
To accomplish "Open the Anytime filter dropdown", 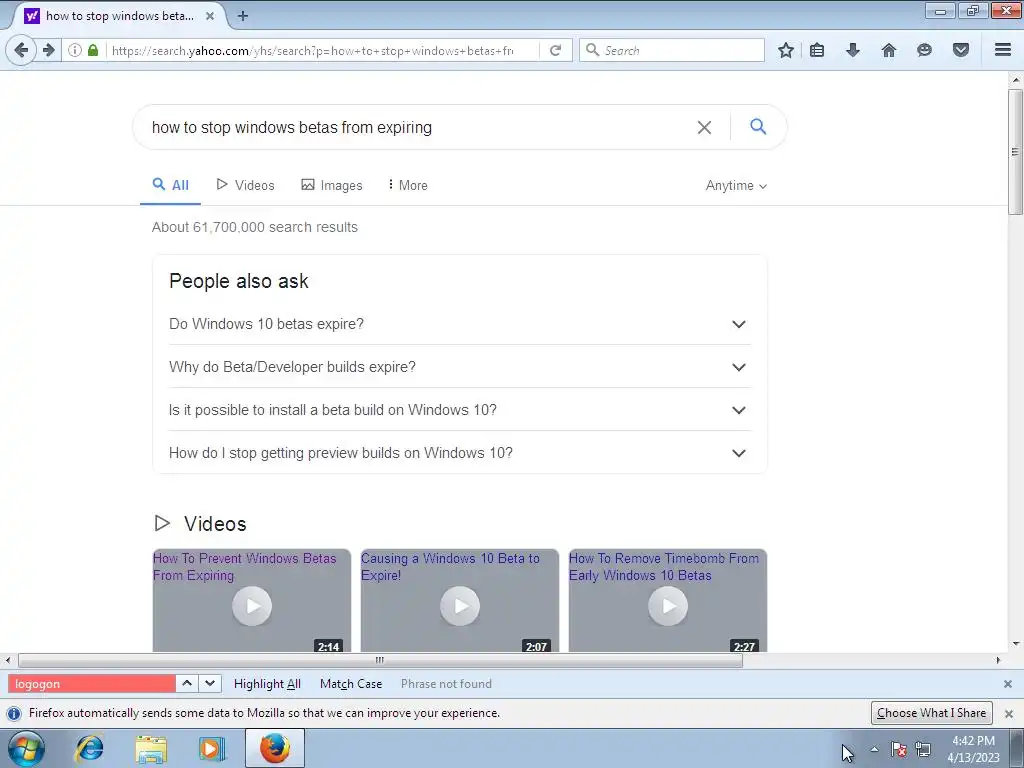I will [x=736, y=185].
